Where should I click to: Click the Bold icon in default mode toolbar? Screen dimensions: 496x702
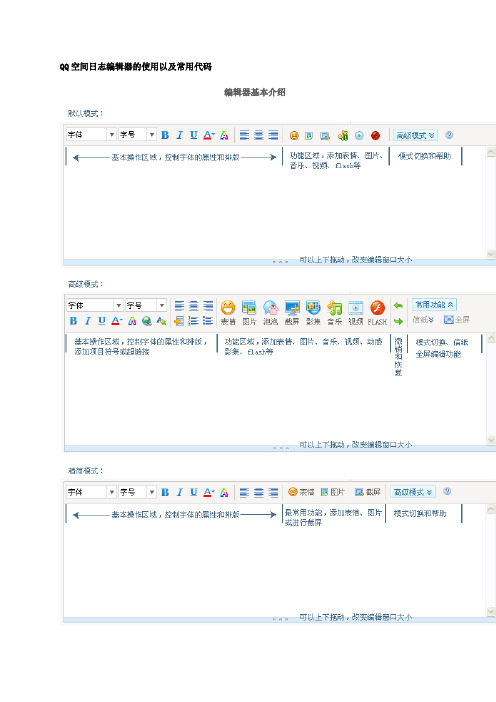pos(165,135)
